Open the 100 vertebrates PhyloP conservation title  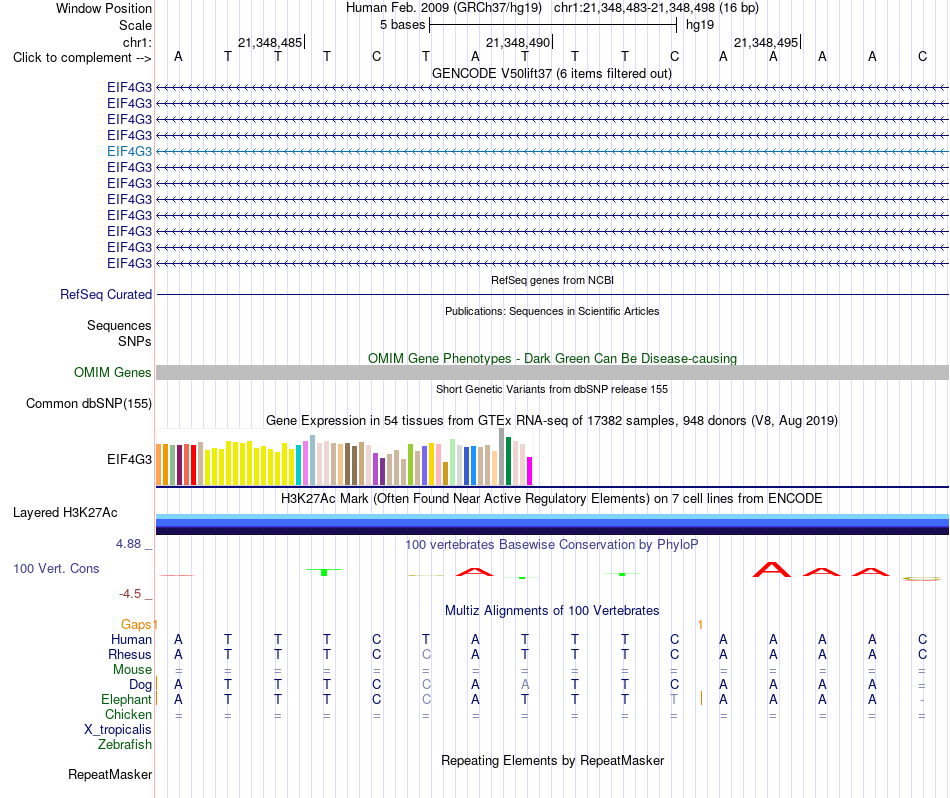point(552,544)
